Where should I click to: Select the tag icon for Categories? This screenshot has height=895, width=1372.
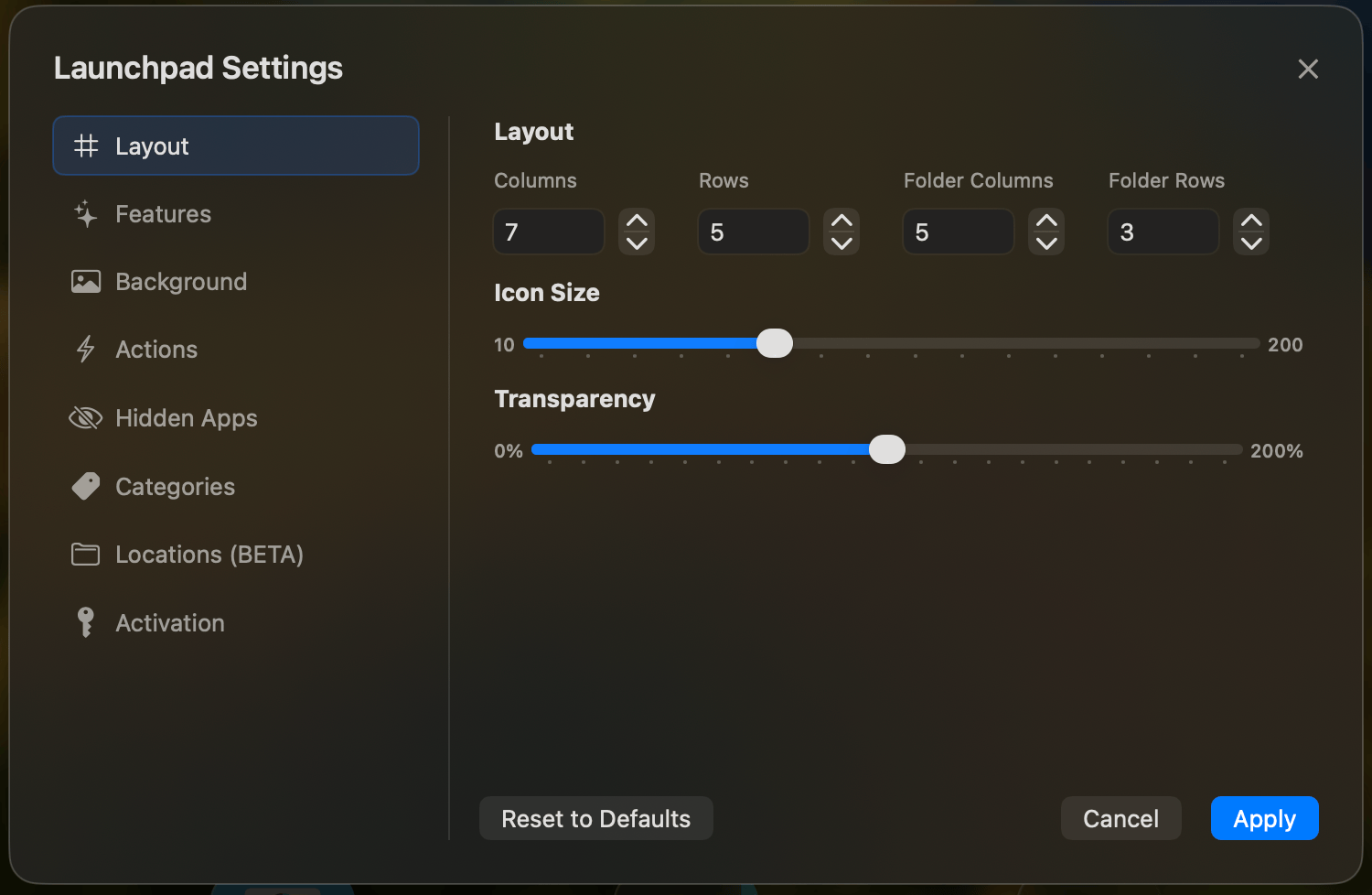pos(84,486)
